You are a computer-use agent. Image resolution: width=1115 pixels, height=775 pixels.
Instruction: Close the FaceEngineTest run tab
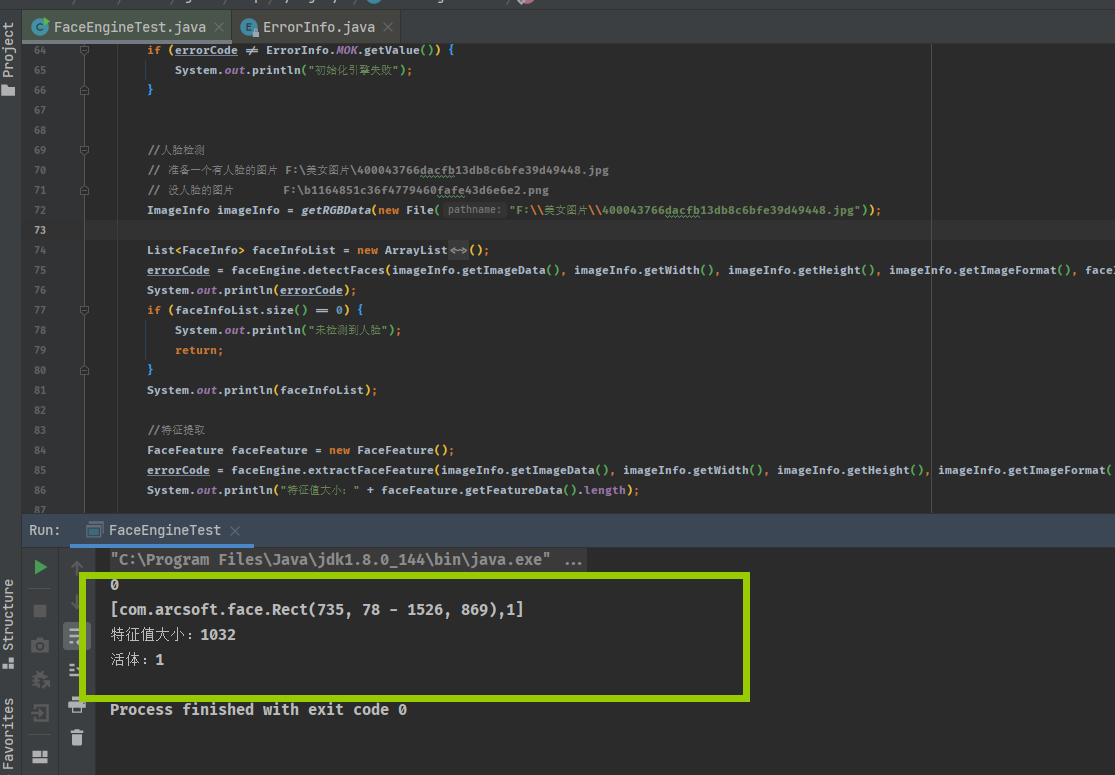point(235,530)
